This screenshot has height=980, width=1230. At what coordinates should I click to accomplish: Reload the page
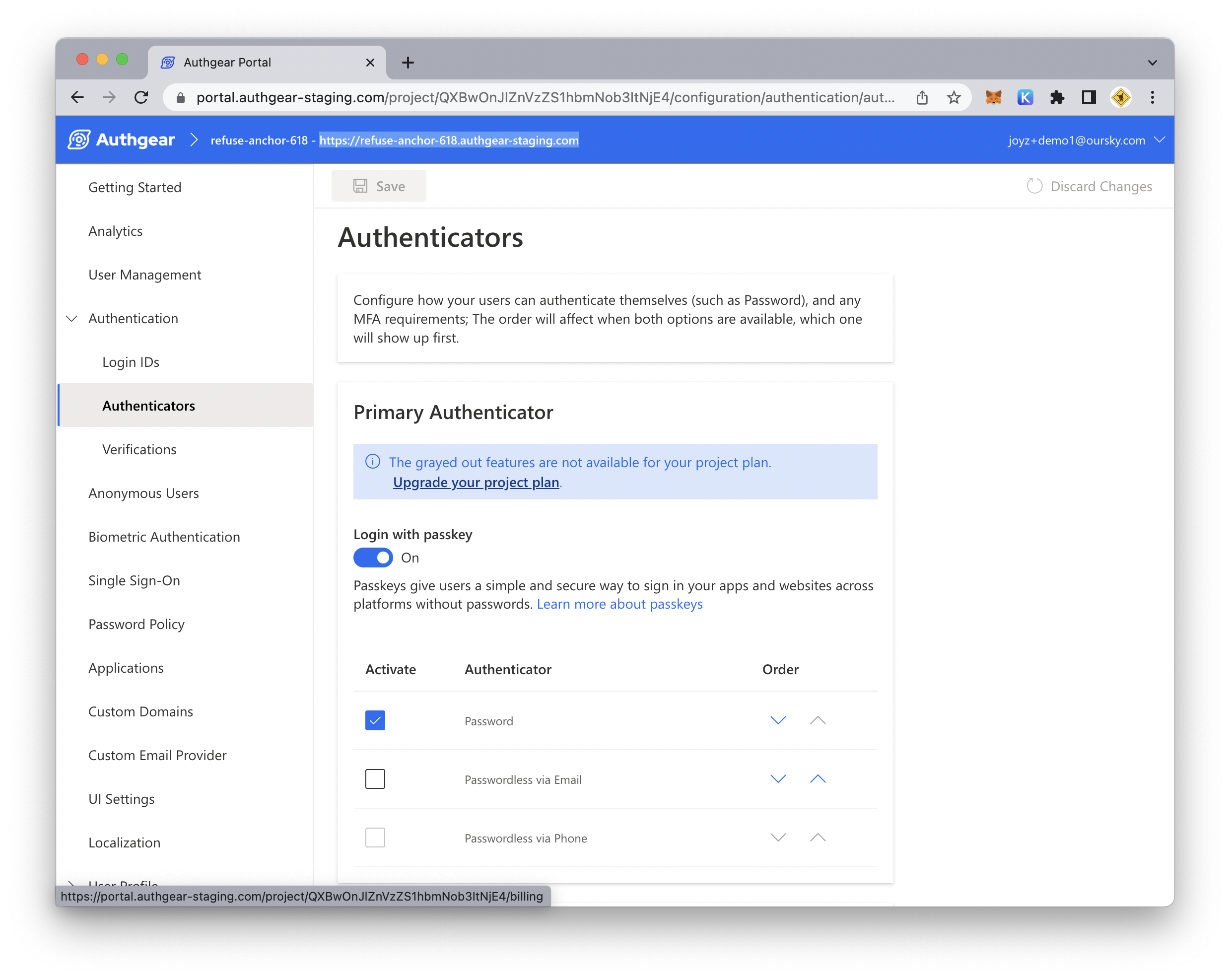[x=141, y=98]
